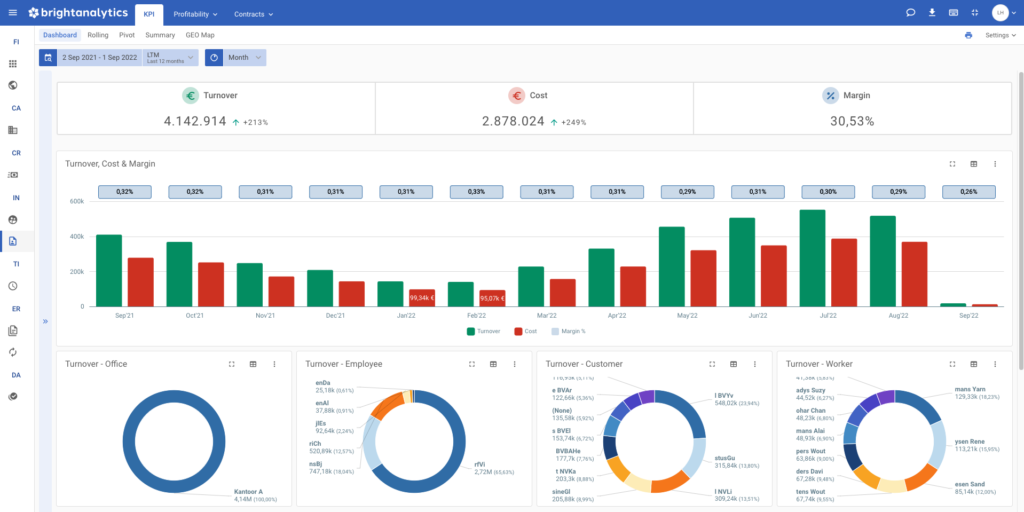This screenshot has height=512, width=1024.
Task: Open the IN sidebar section
Action: point(16,197)
